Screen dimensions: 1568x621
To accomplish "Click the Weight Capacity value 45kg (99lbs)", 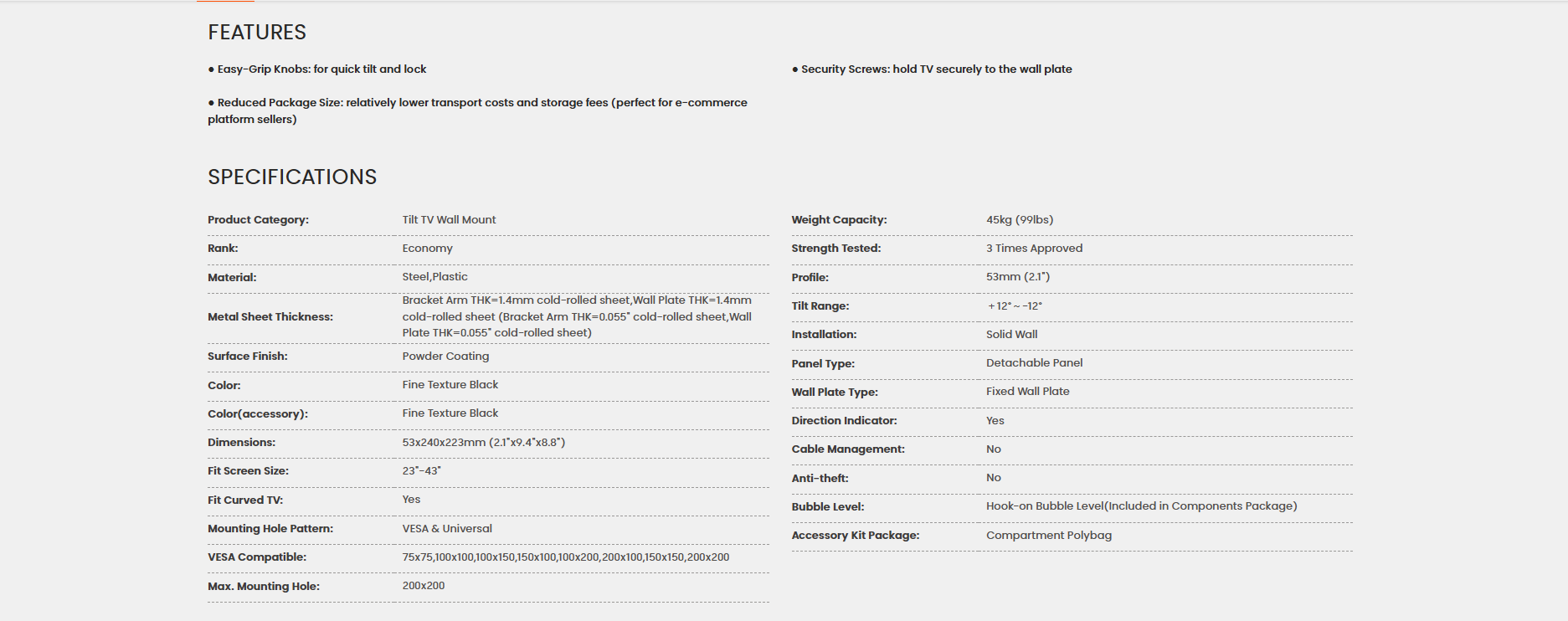I will pyautogui.click(x=1020, y=220).
